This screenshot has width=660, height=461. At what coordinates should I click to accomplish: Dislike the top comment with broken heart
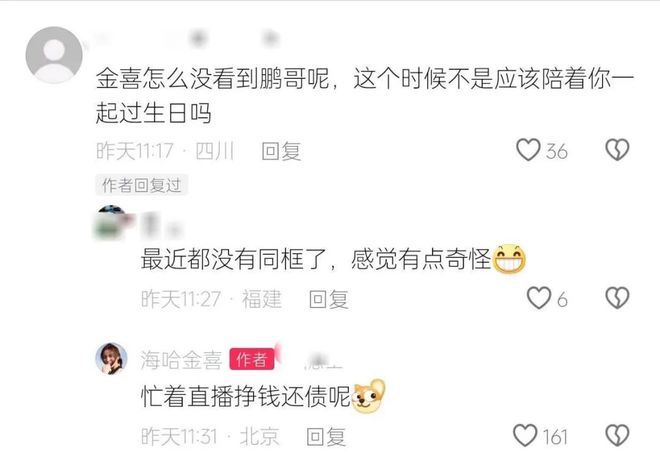(617, 150)
